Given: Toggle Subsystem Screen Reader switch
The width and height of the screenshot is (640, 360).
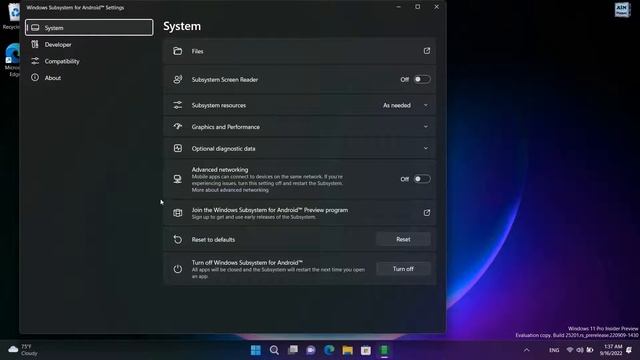Looking at the screenshot, I should pyautogui.click(x=422, y=80).
